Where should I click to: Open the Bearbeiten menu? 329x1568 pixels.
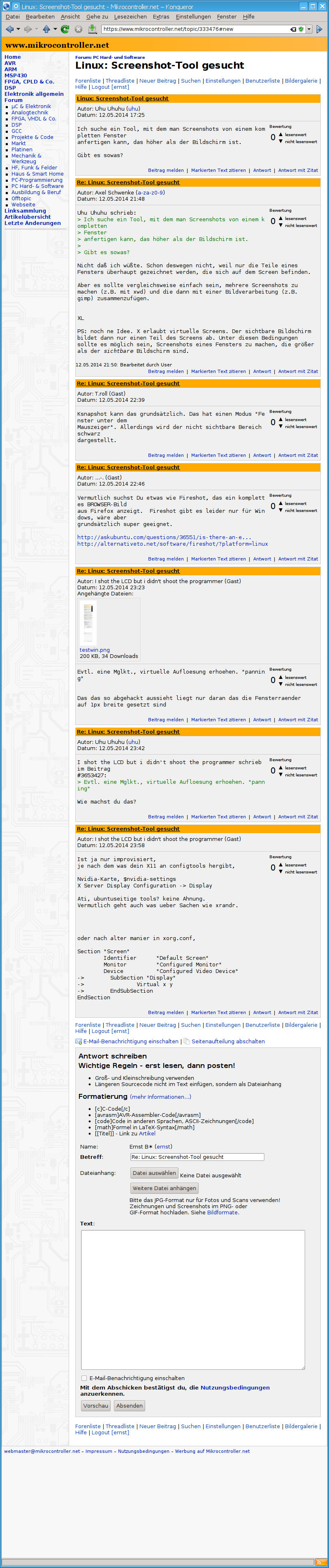click(x=40, y=17)
